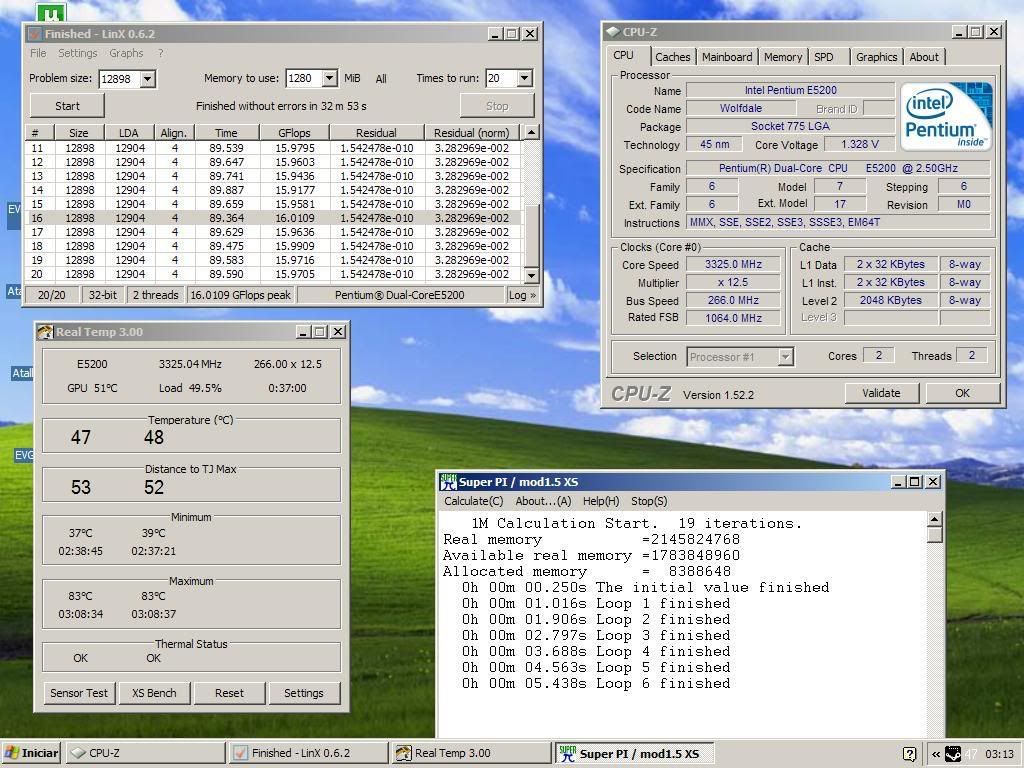This screenshot has width=1024, height=768.
Task: Open LinX question mark help menu
Action: 161,53
